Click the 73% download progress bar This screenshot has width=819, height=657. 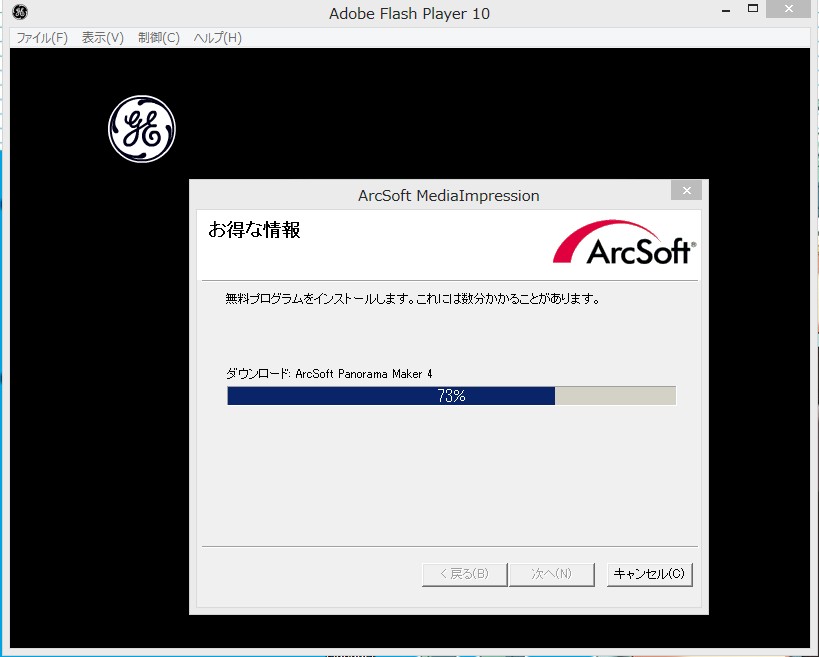(x=451, y=395)
